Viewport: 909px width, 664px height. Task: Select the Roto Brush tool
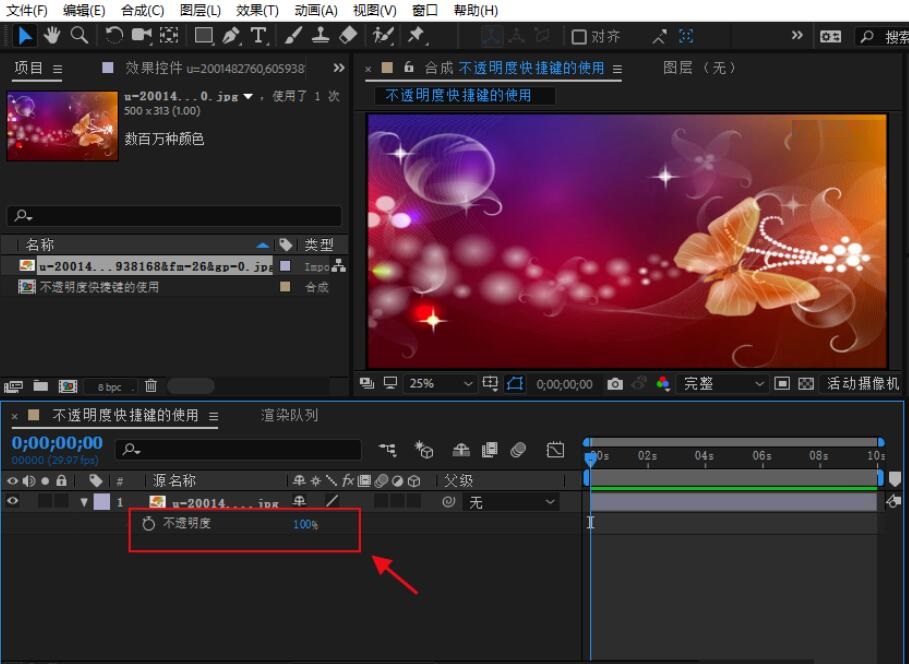(383, 36)
